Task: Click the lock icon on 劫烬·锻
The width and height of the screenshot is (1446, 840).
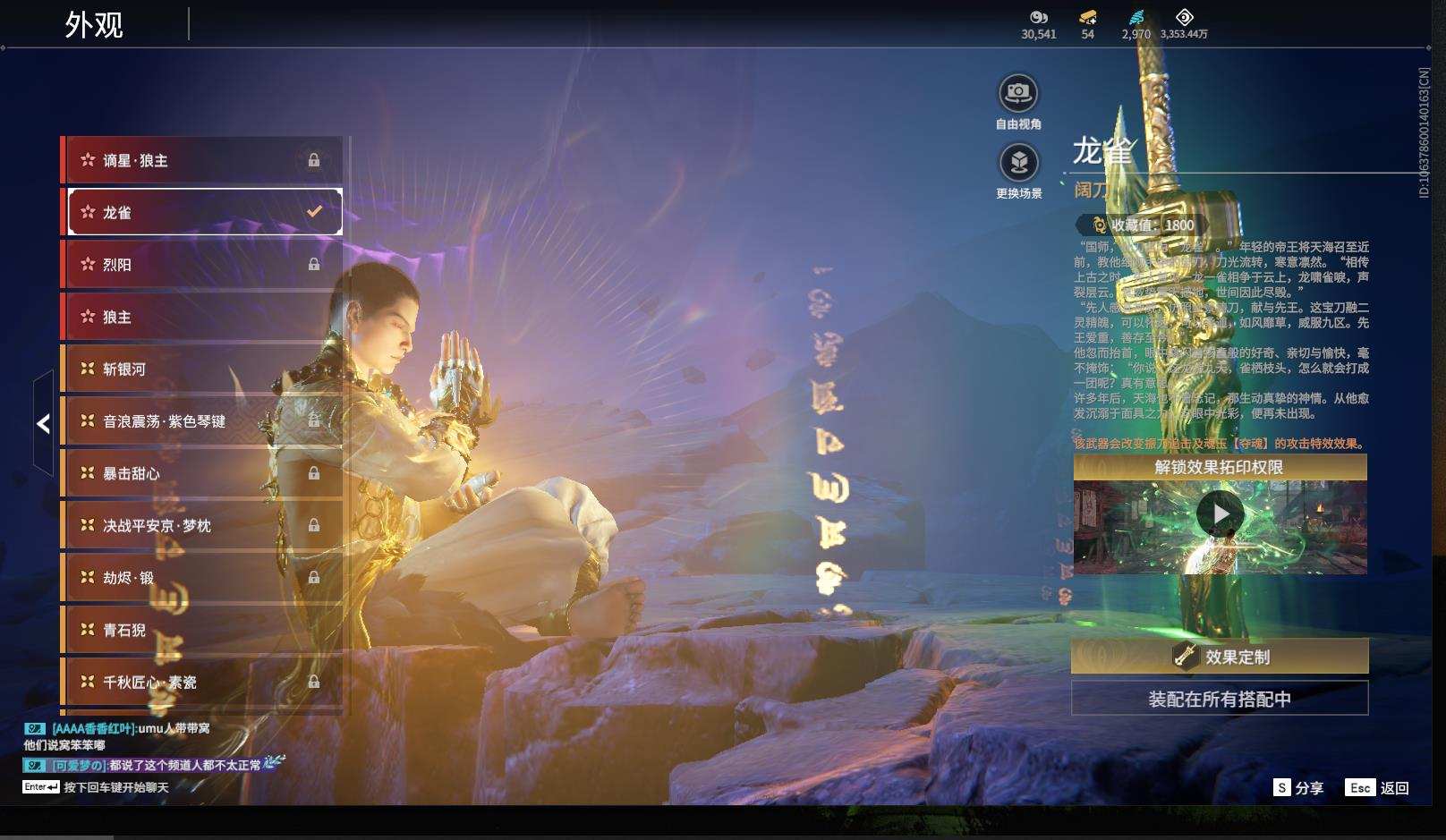Action: [314, 578]
